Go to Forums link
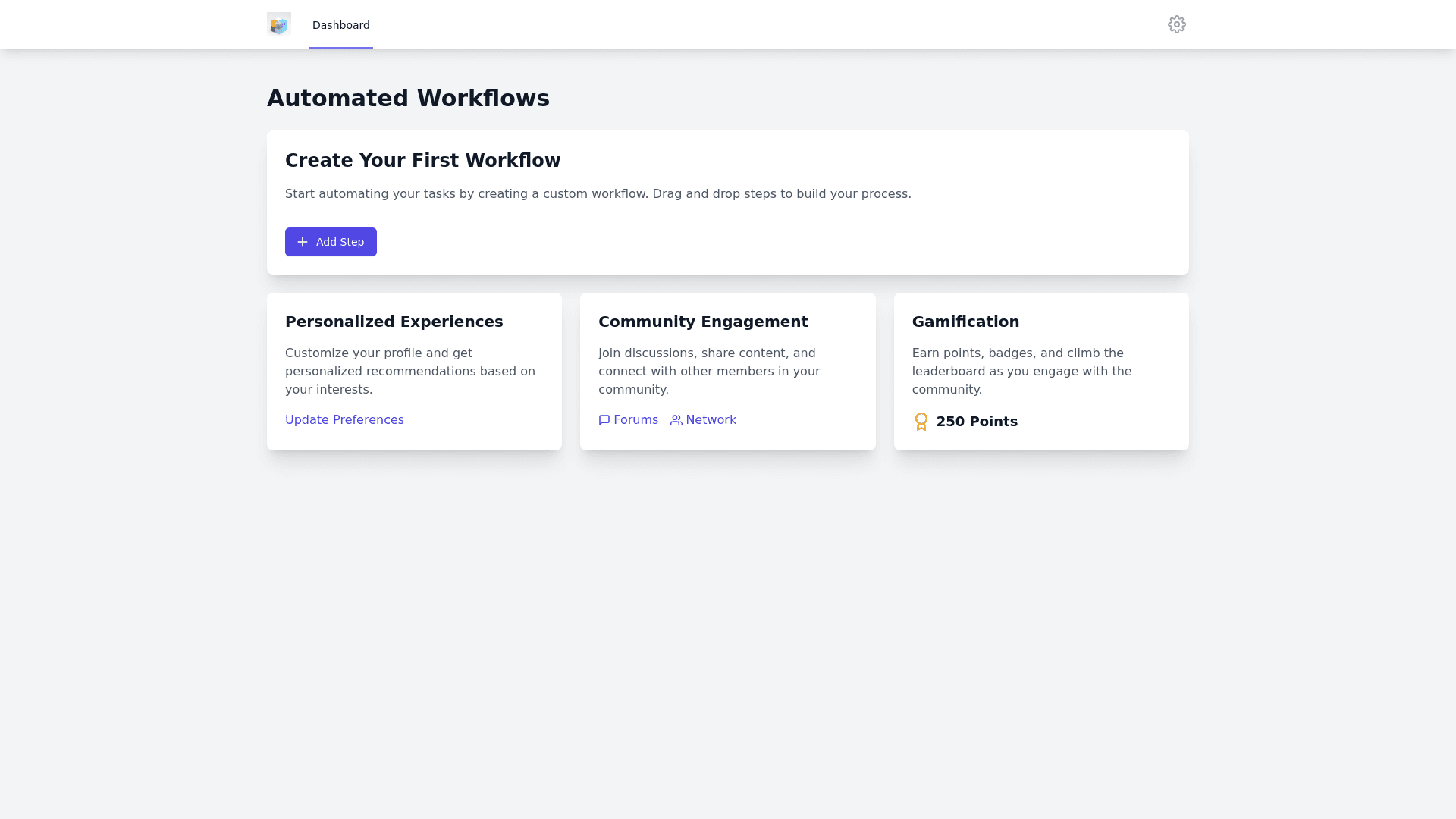This screenshot has height=819, width=1456. 635,420
